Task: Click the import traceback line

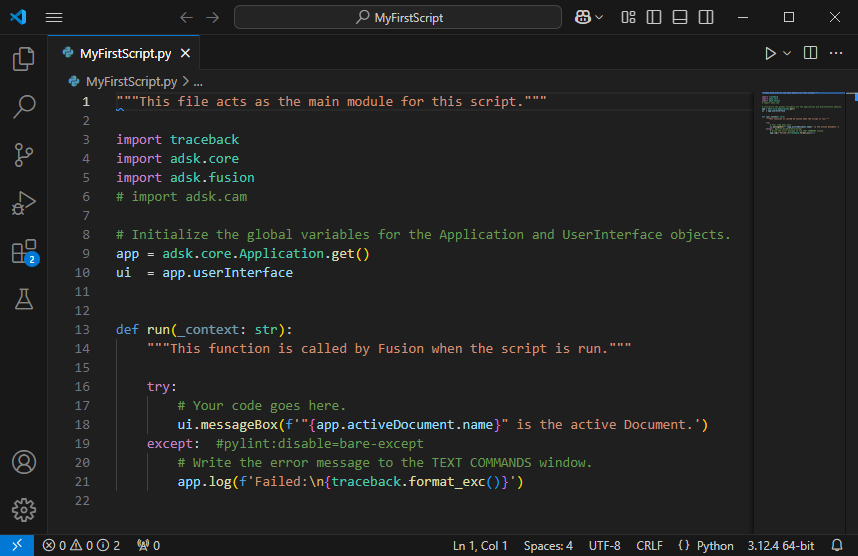Action: coord(177,140)
